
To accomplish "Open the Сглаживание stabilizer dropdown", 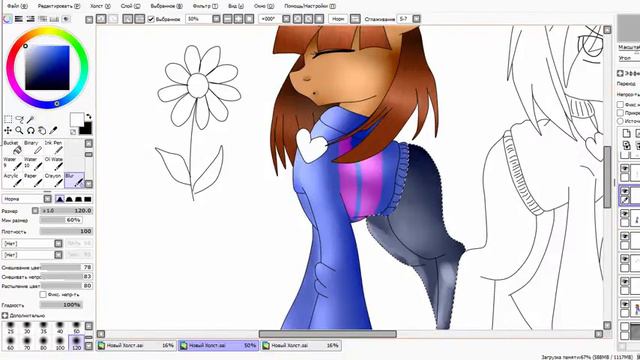I will [416, 19].
